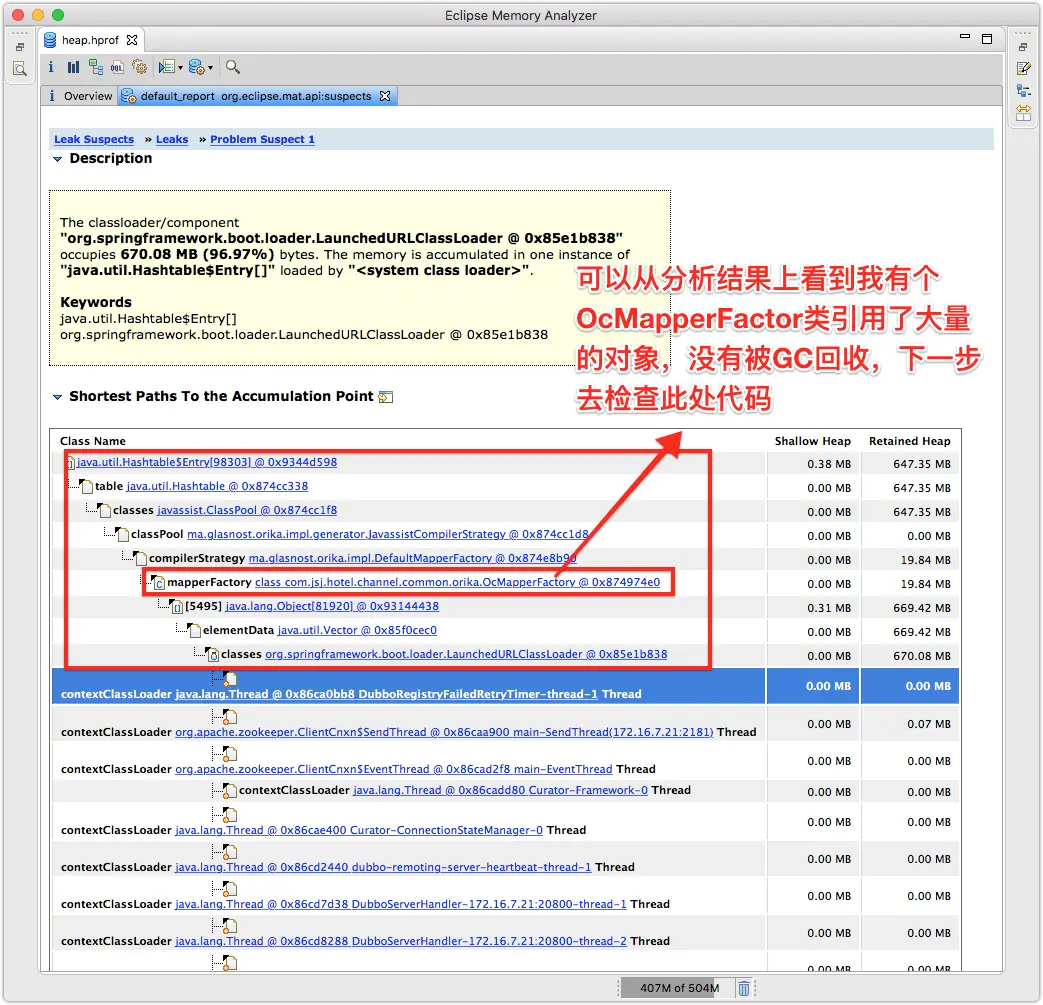Follow the Leaks breadcrumb link
Screen dimensions: 1043x1005
(172, 139)
